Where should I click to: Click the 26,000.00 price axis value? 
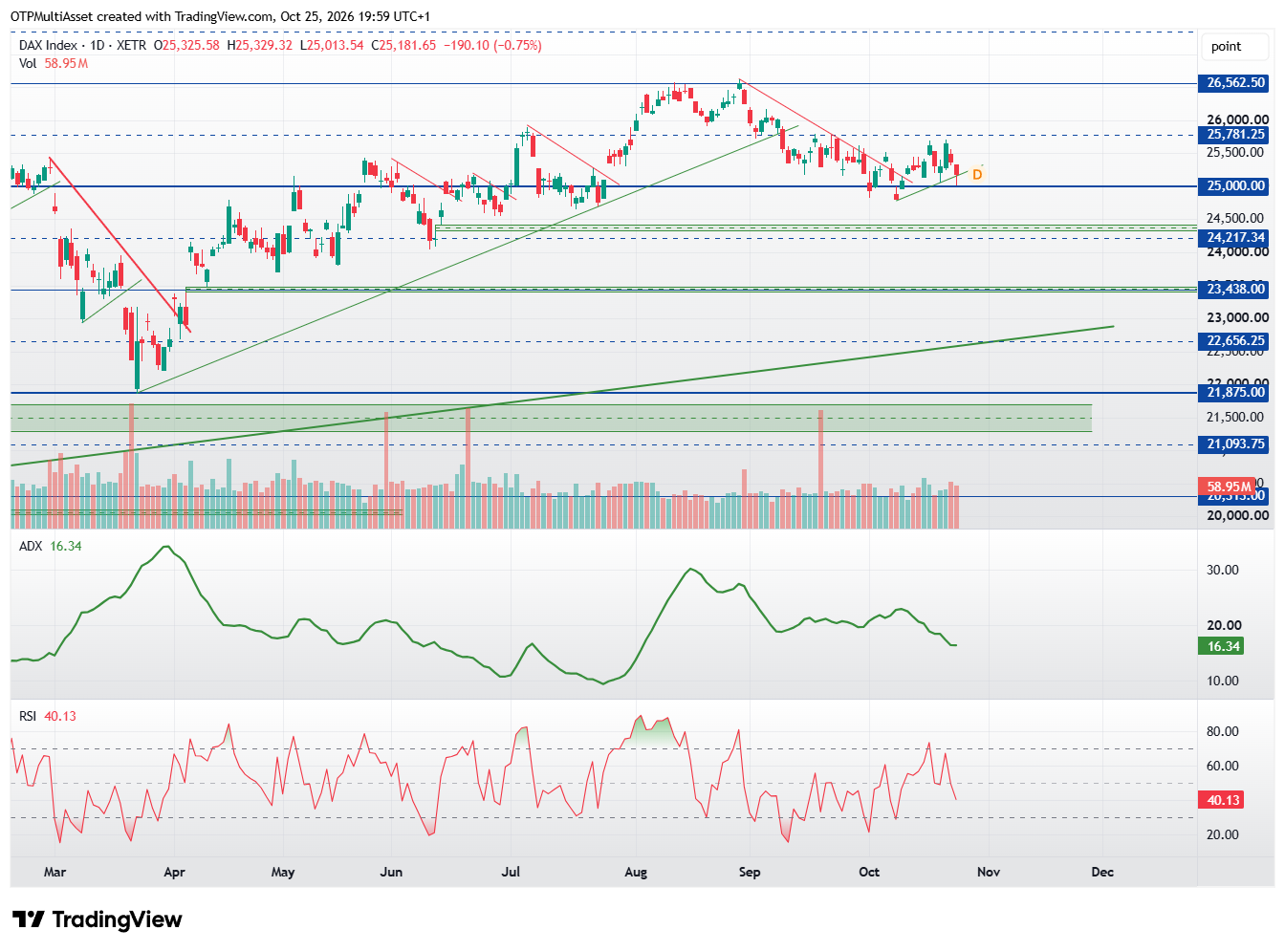(1237, 119)
